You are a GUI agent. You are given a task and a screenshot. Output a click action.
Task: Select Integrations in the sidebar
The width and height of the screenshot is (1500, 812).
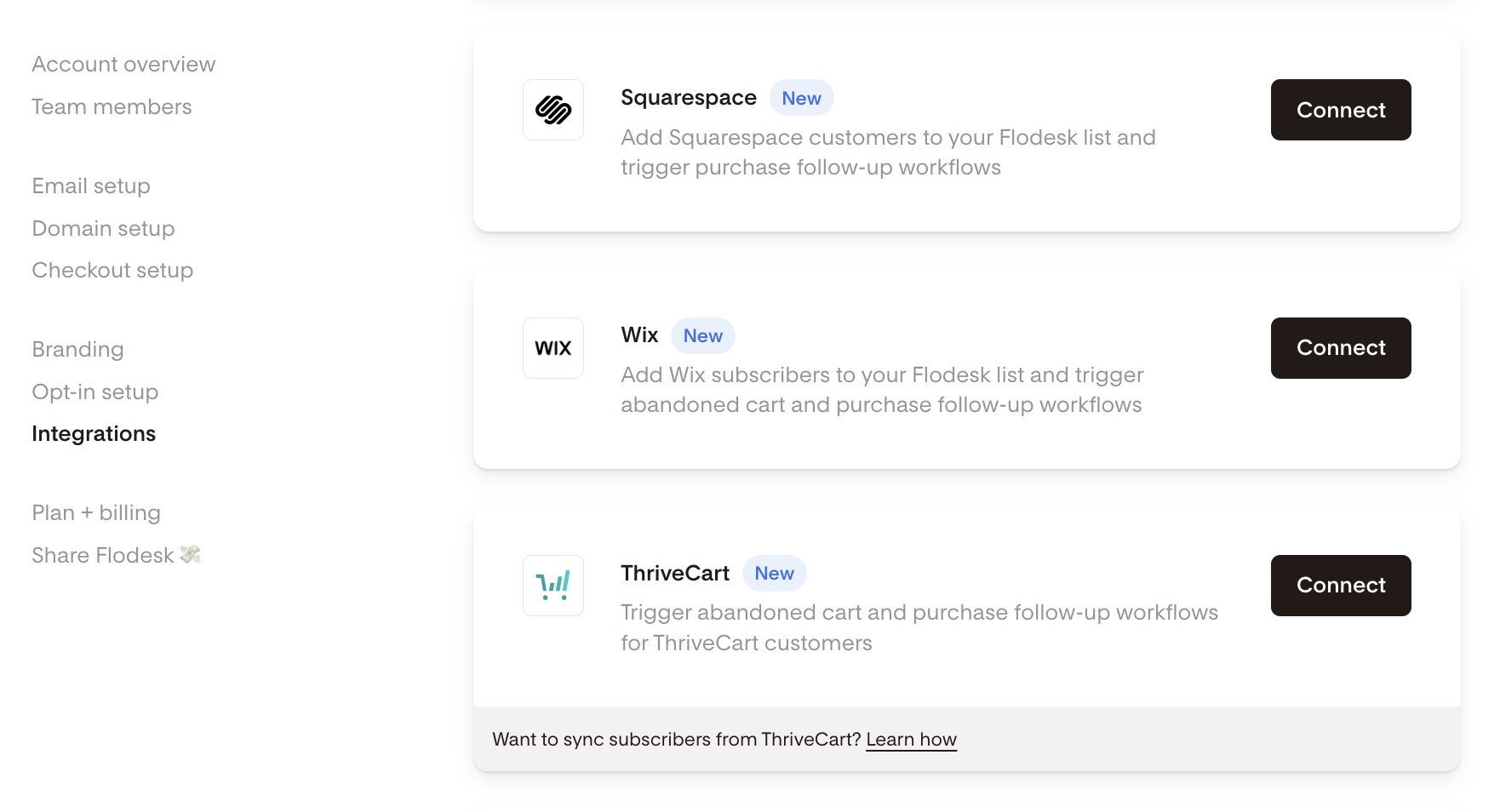tap(94, 434)
